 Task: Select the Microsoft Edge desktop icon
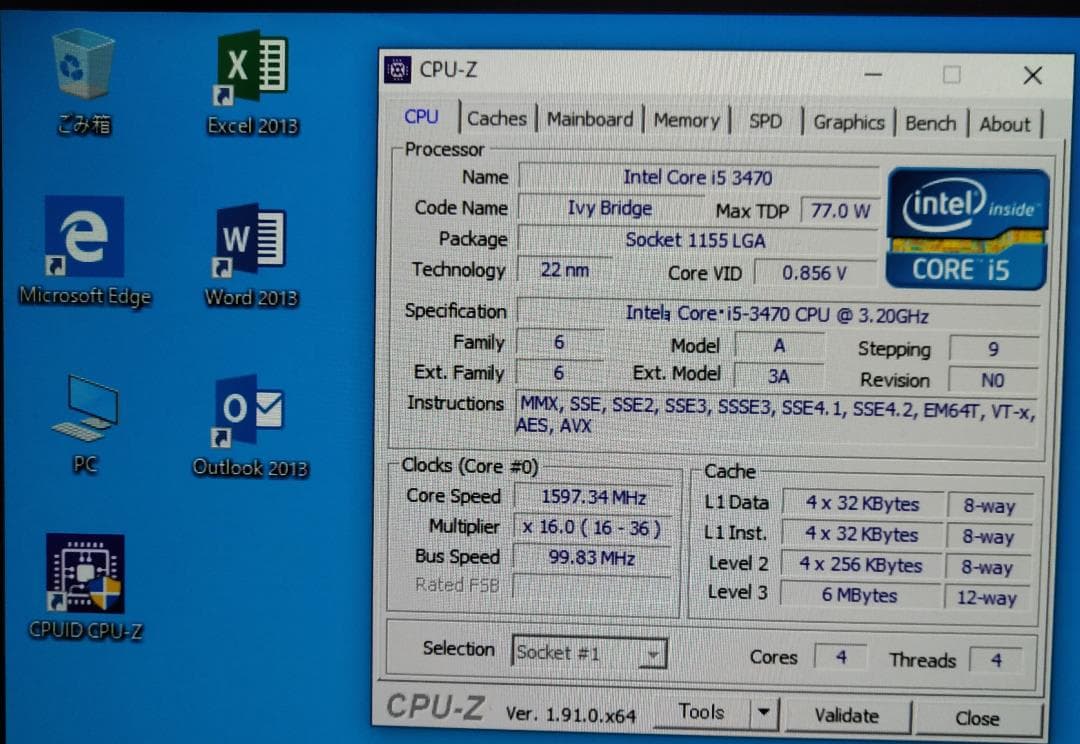click(85, 238)
